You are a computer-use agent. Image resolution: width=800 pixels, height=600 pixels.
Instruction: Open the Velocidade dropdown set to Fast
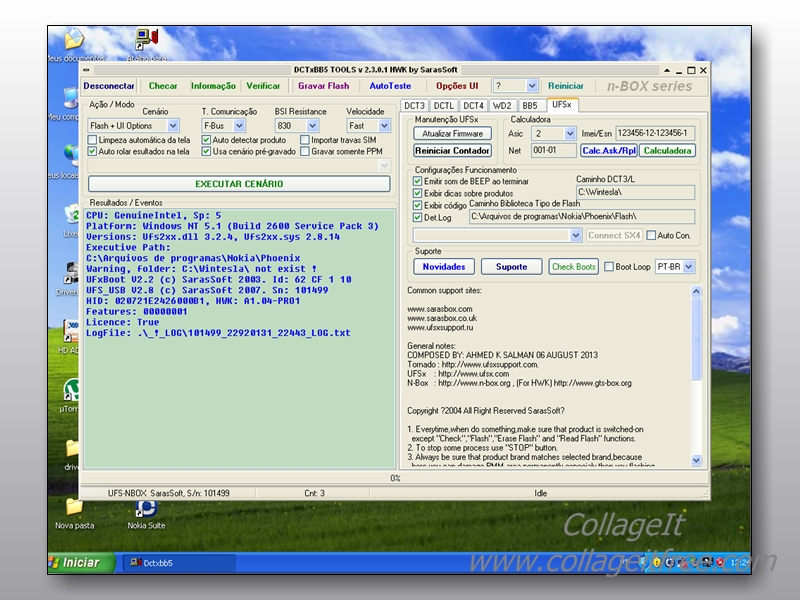[x=384, y=126]
